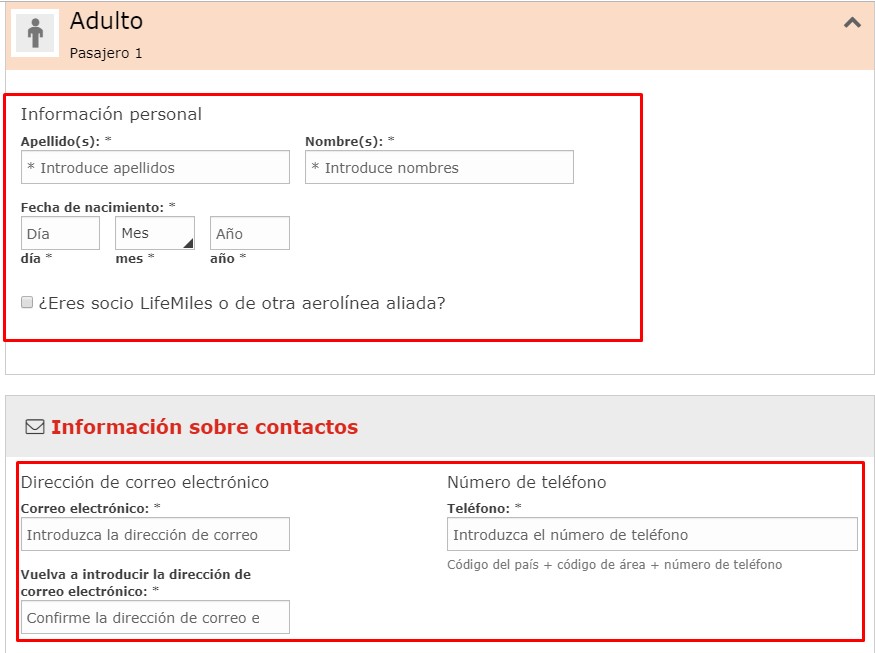
Task: Click the confirm email address field
Action: click(155, 617)
